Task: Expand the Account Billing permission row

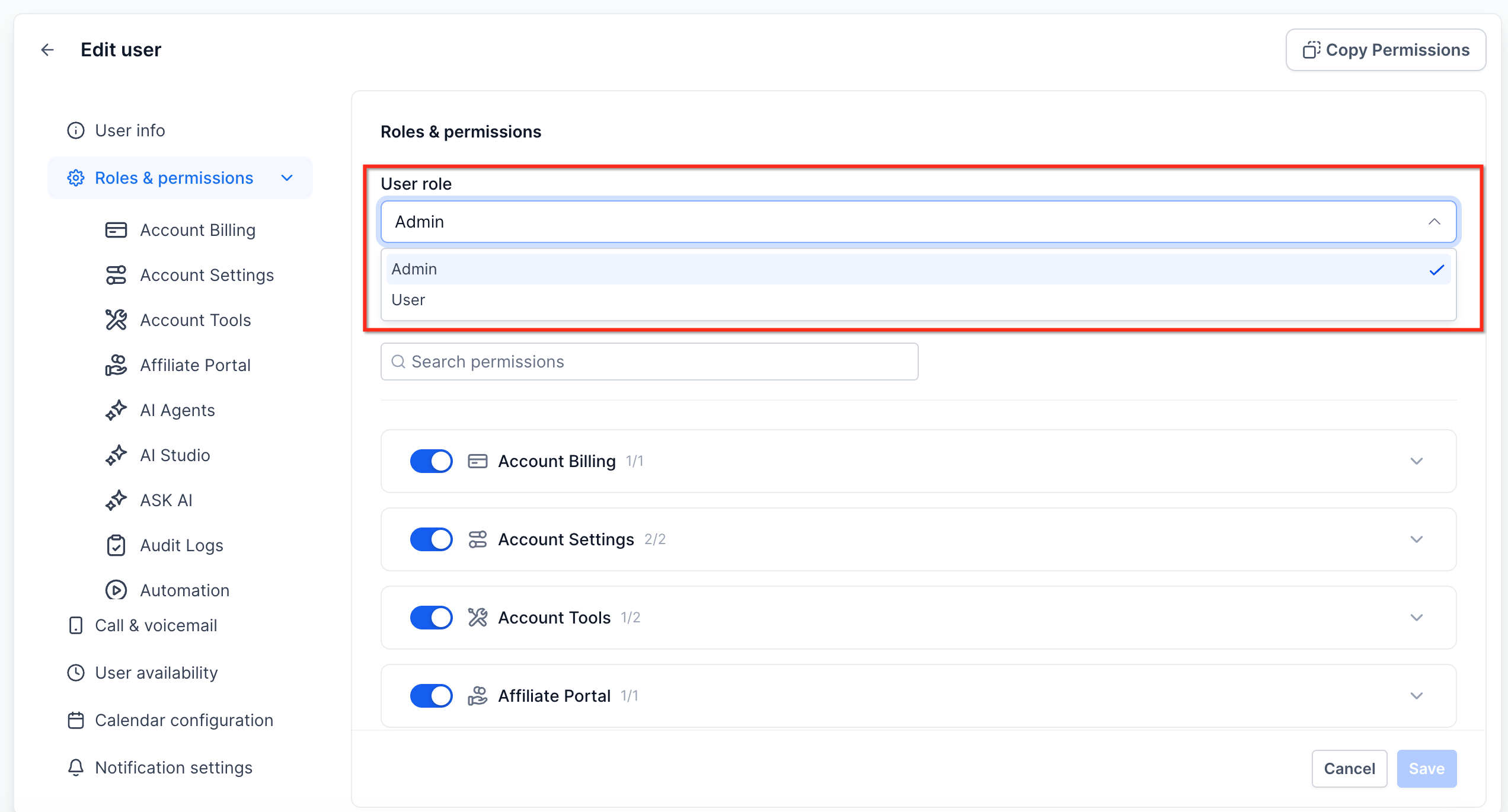Action: click(1417, 461)
